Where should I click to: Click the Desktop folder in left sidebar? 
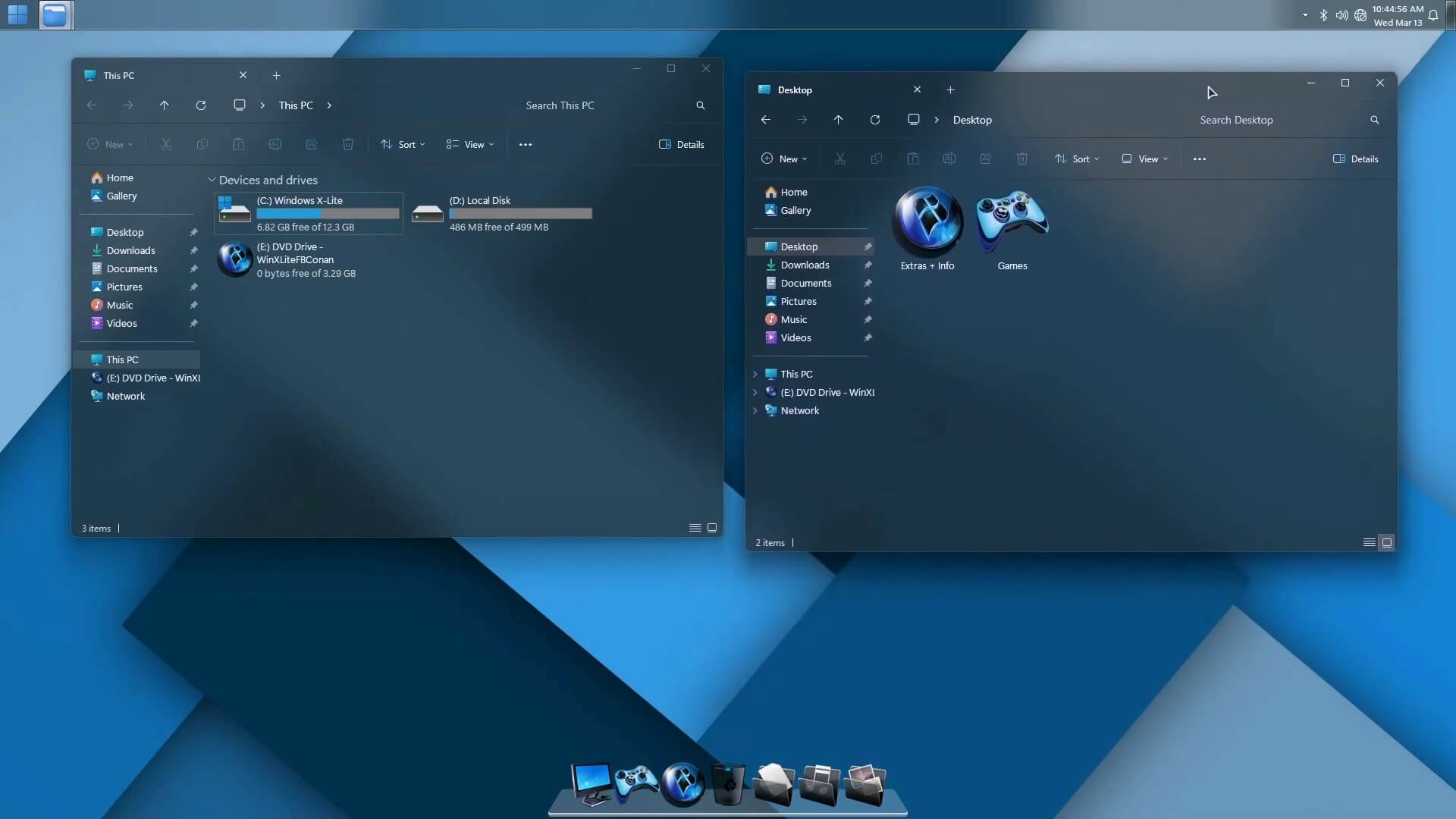(x=125, y=231)
